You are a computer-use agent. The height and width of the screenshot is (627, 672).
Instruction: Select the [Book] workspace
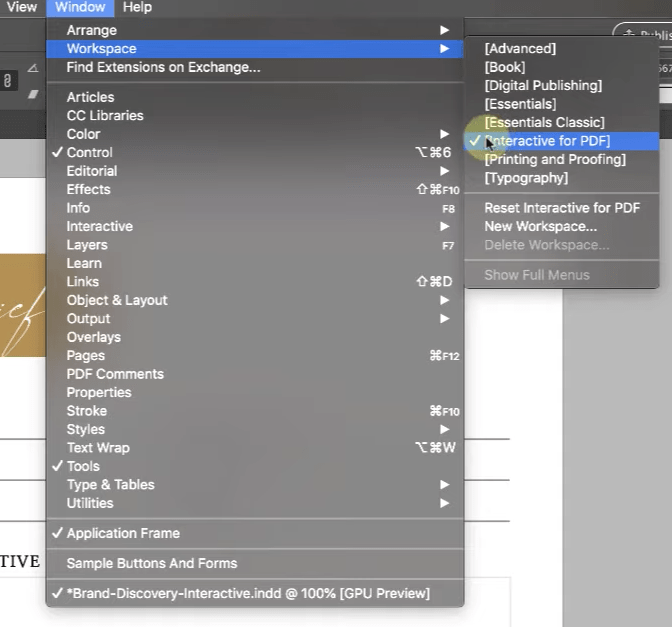tap(562, 67)
